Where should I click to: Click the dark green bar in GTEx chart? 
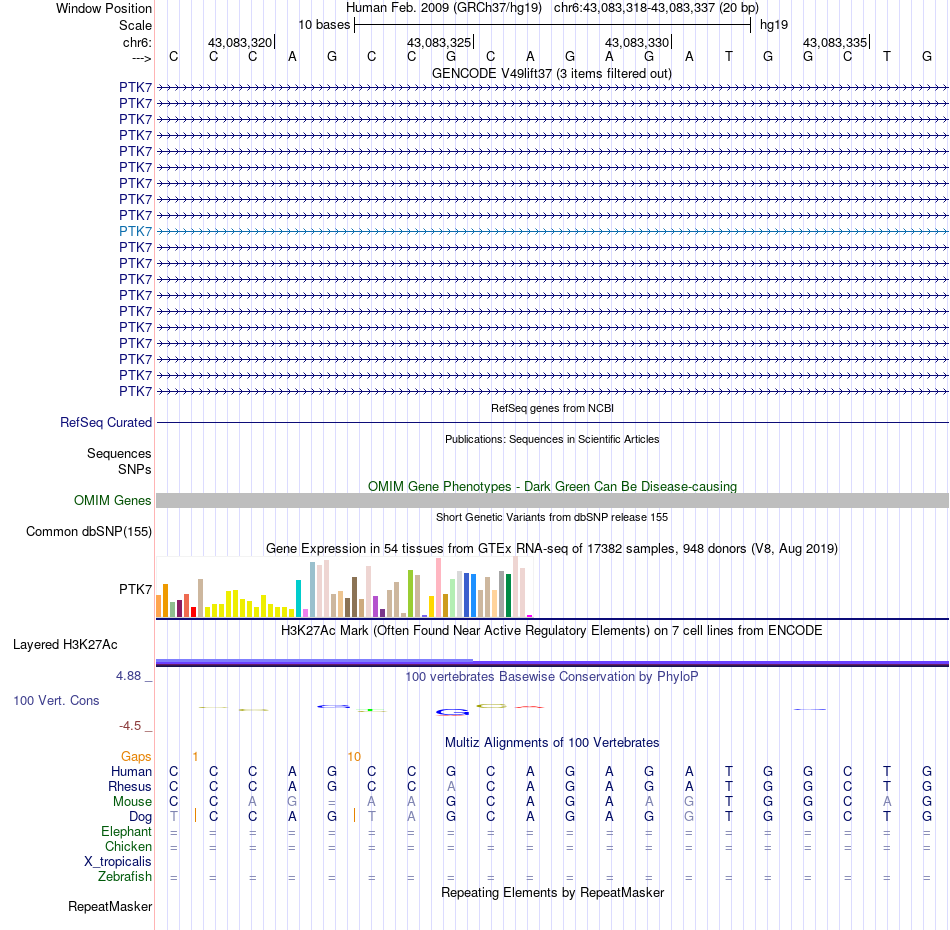pos(508,596)
